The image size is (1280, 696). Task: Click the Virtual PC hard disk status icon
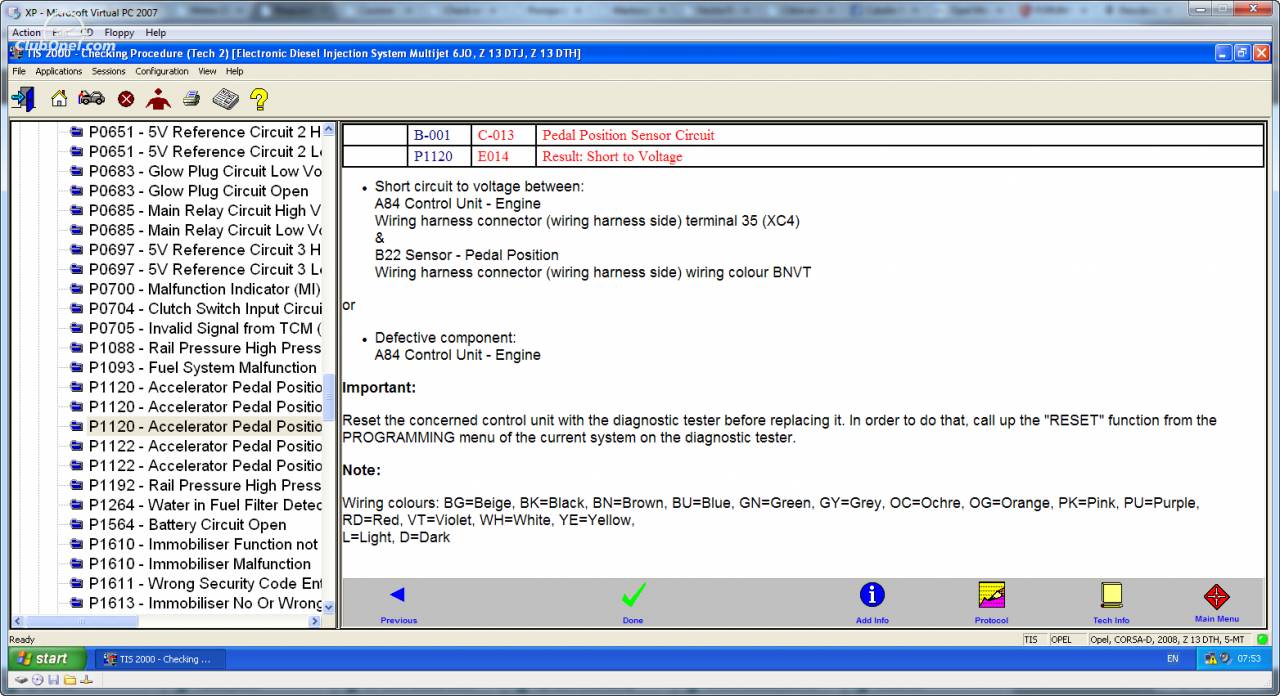point(20,680)
